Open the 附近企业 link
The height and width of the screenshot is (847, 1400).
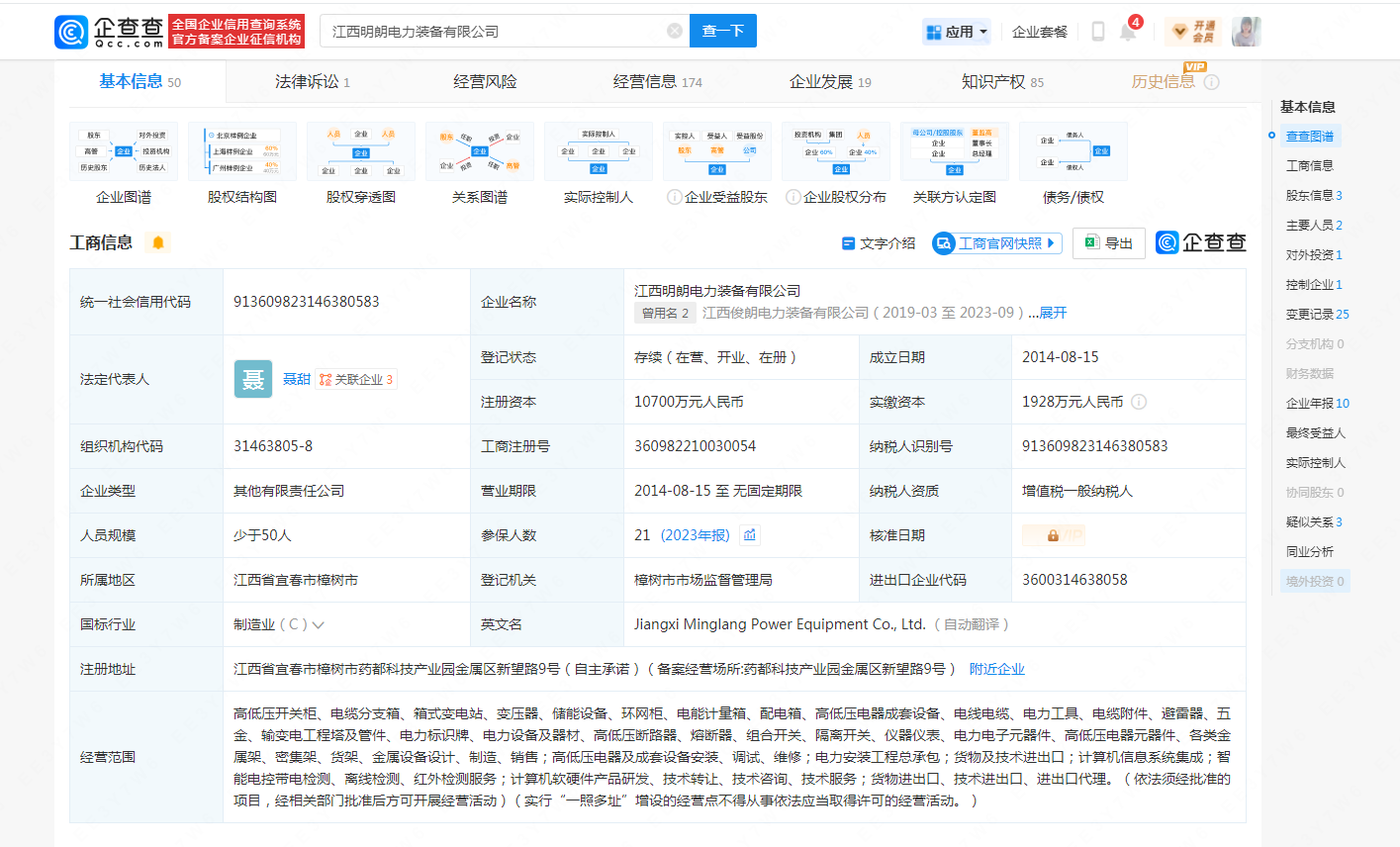point(997,669)
